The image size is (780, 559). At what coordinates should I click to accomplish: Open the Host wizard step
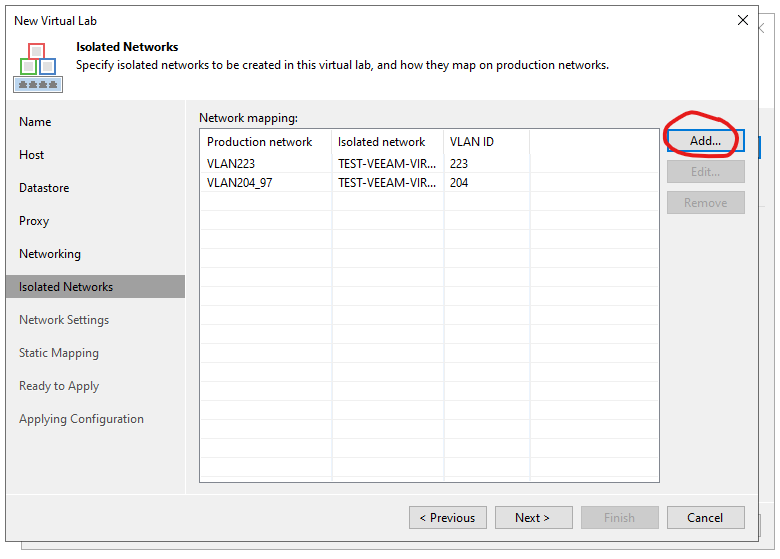click(31, 155)
